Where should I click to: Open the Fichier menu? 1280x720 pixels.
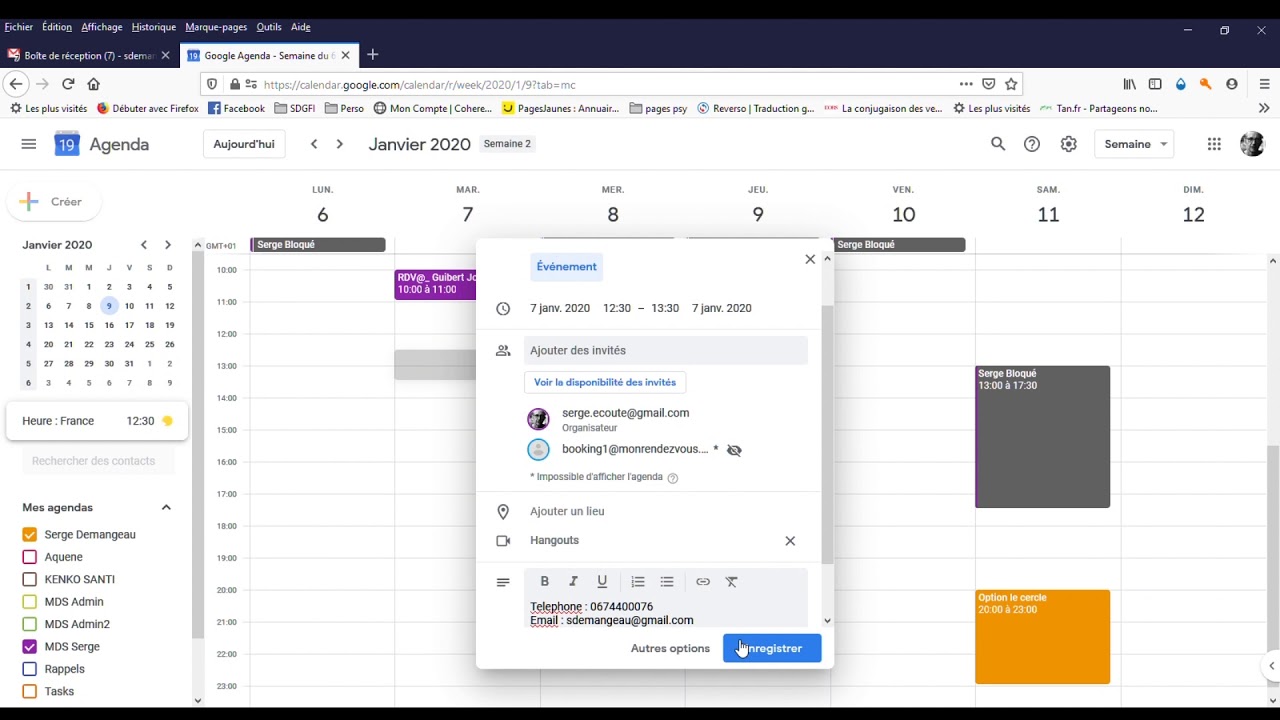[19, 27]
